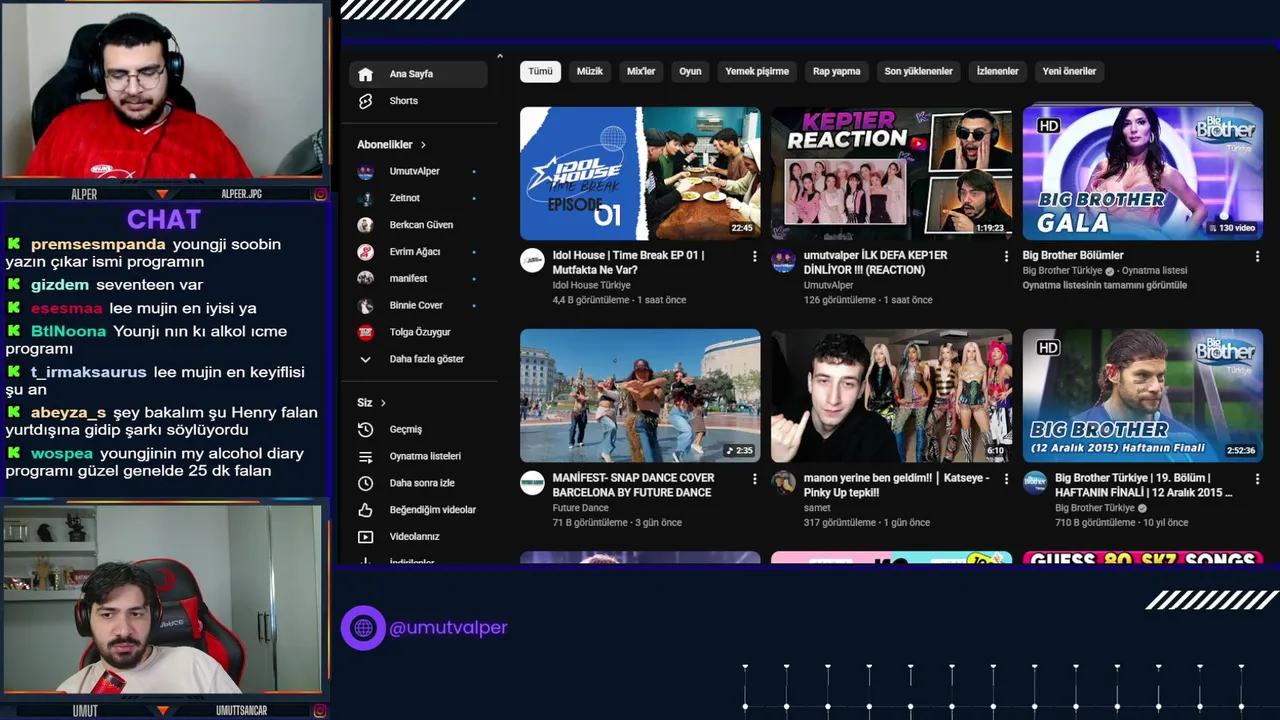Open the Idol House channel name link

(x=592, y=286)
